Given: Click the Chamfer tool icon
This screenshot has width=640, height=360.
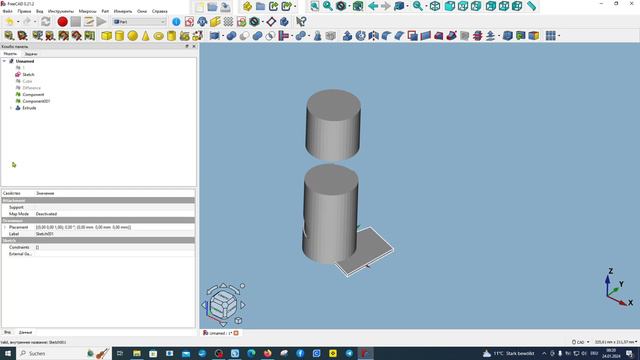Looking at the screenshot, I should [x=400, y=36].
